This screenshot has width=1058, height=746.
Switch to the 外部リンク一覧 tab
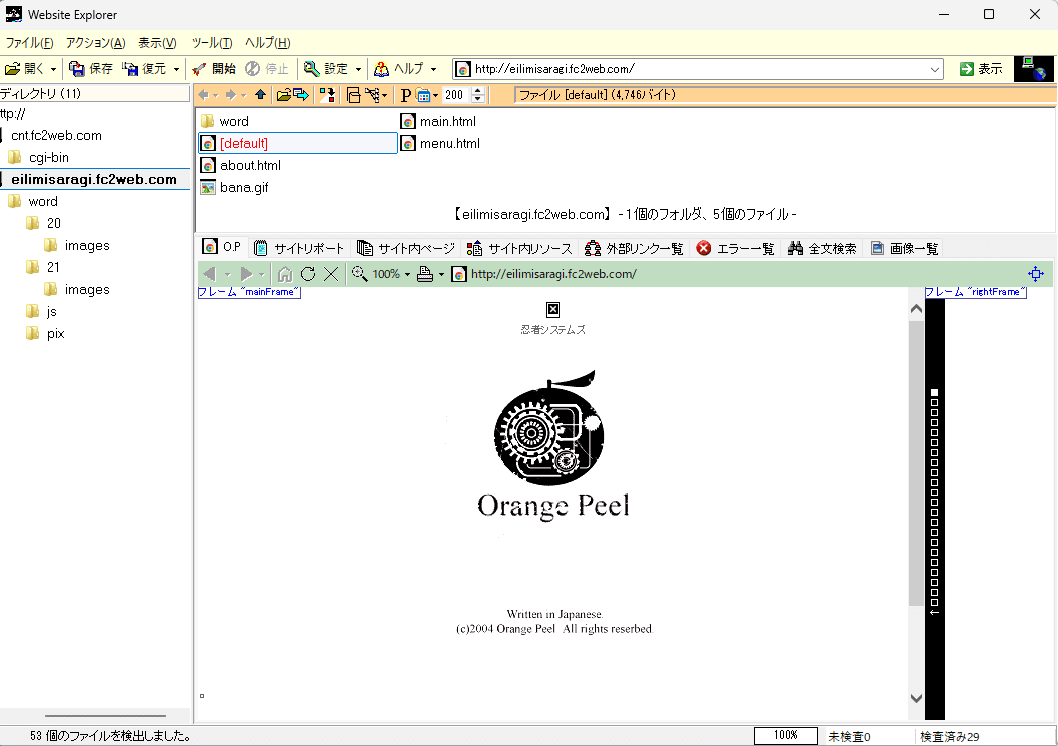click(x=634, y=248)
